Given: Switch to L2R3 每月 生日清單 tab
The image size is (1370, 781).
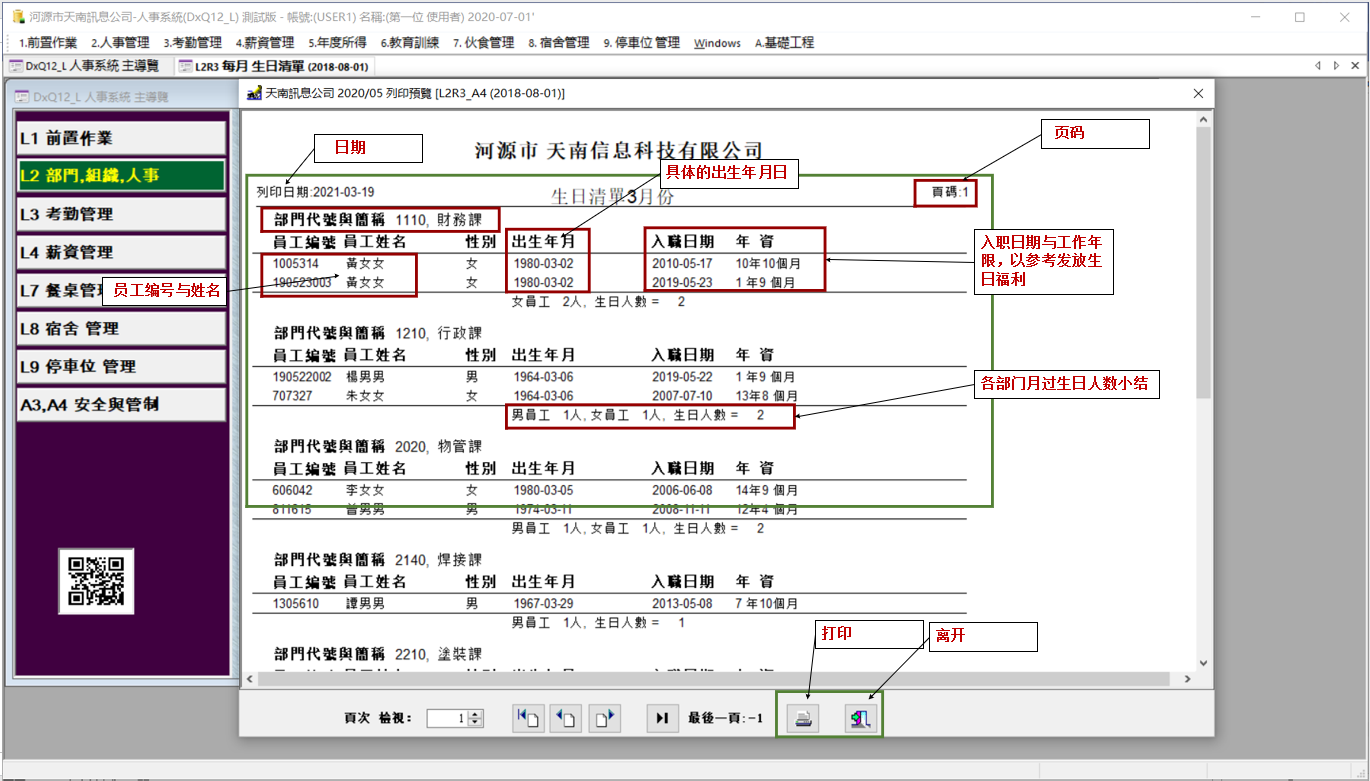Looking at the screenshot, I should tap(273, 66).
